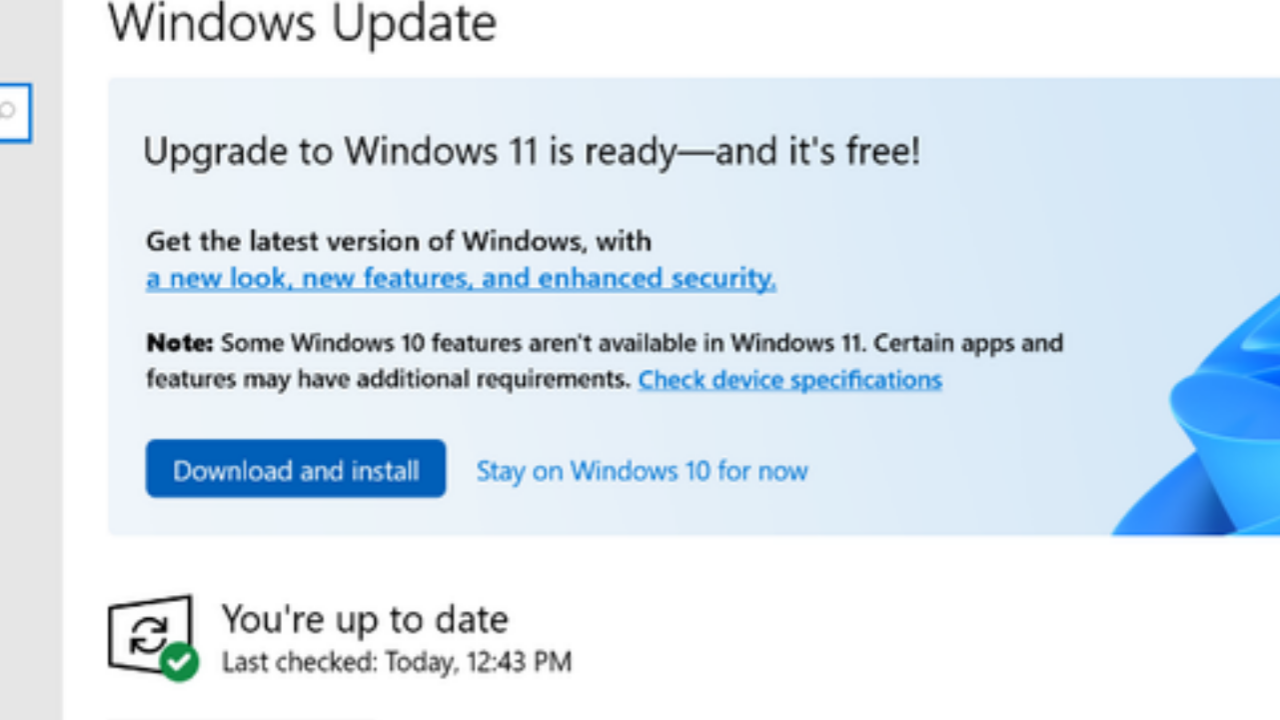
Task: Click the gray left sidebar strip
Action: 30,400
